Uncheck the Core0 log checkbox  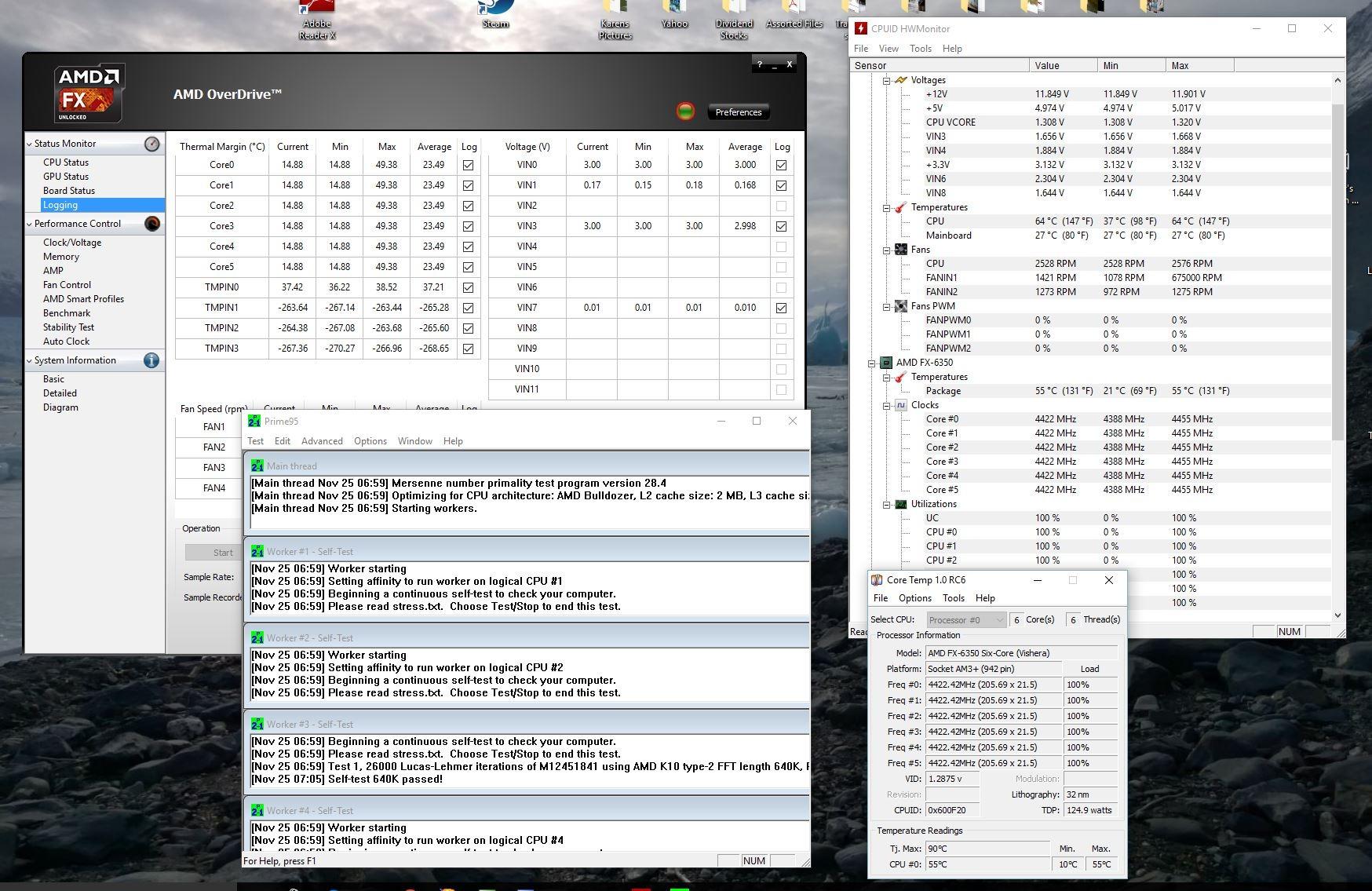469,166
